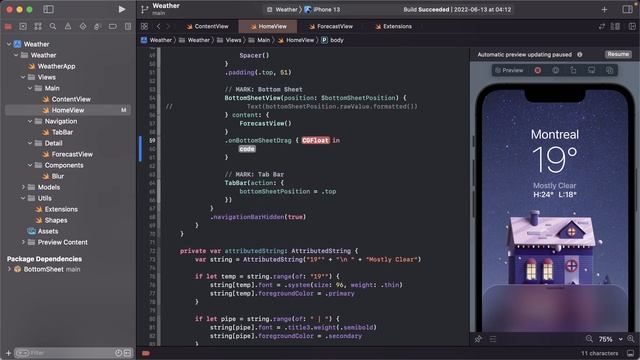640x360 pixels.
Task: Zoom in the preview canvas
Action: [631, 339]
